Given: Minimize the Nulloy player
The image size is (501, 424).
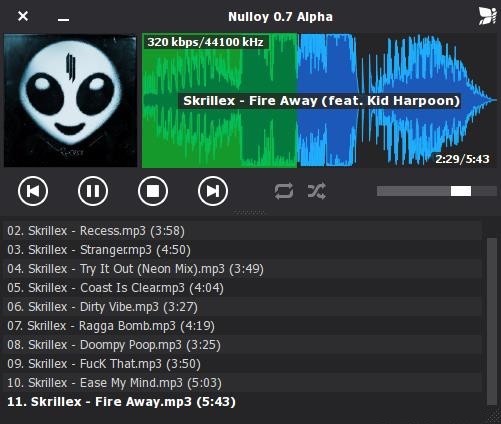Looking at the screenshot, I should coord(63,20).
